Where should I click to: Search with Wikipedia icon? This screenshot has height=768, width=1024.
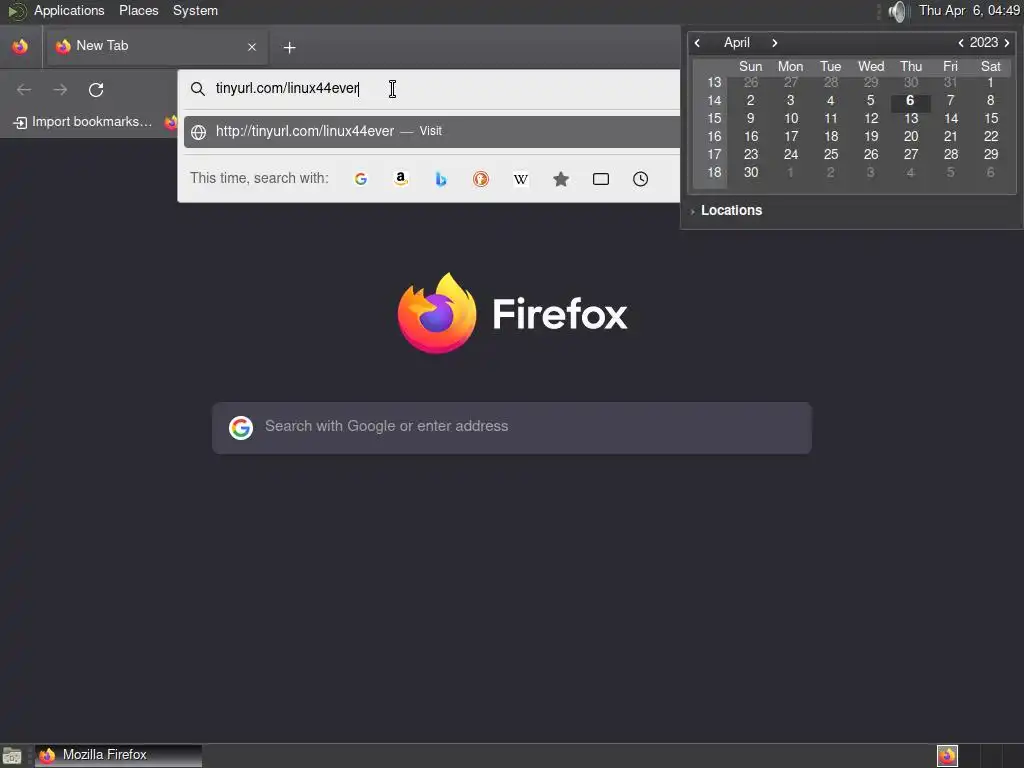click(x=520, y=179)
